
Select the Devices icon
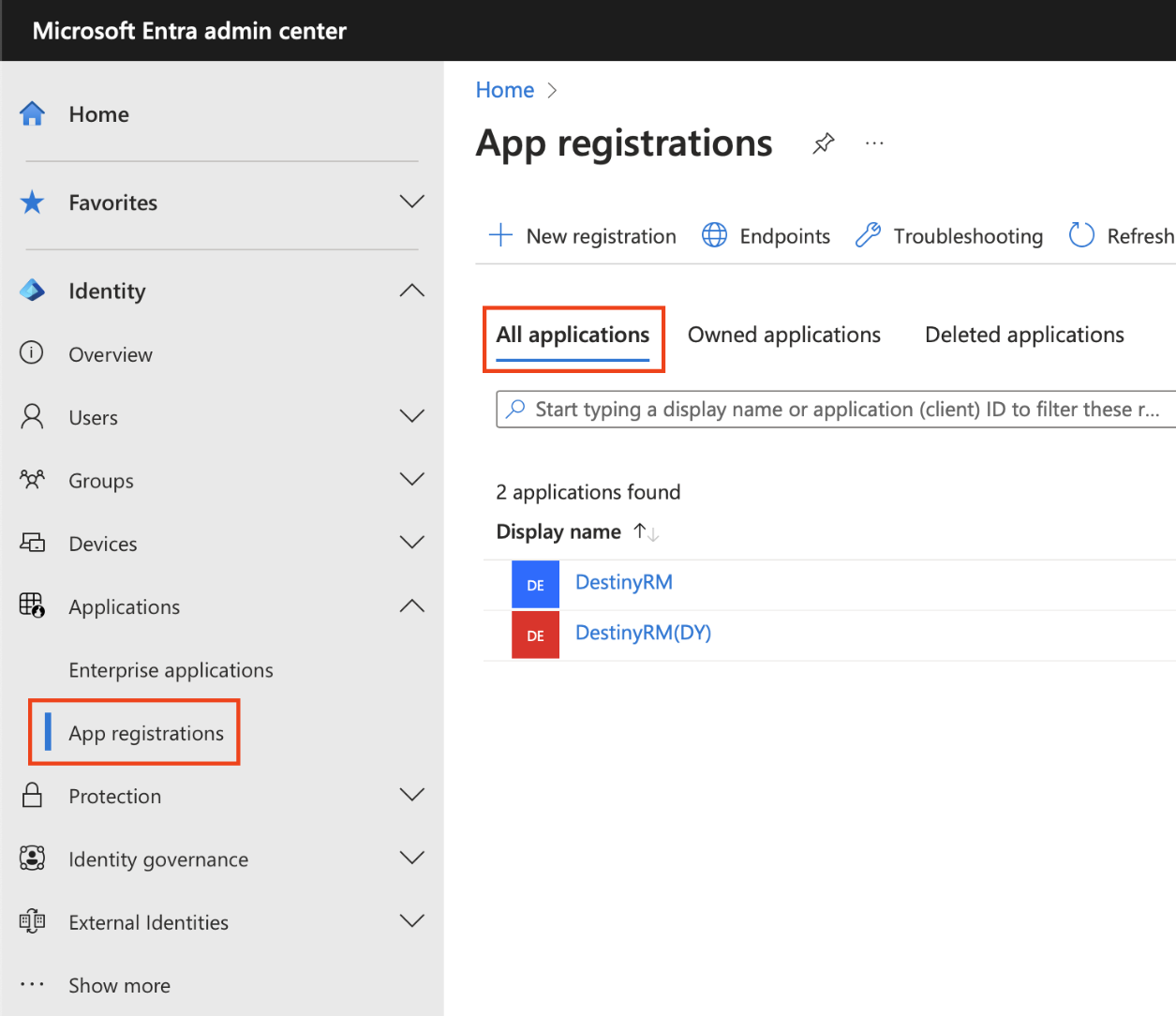31,542
